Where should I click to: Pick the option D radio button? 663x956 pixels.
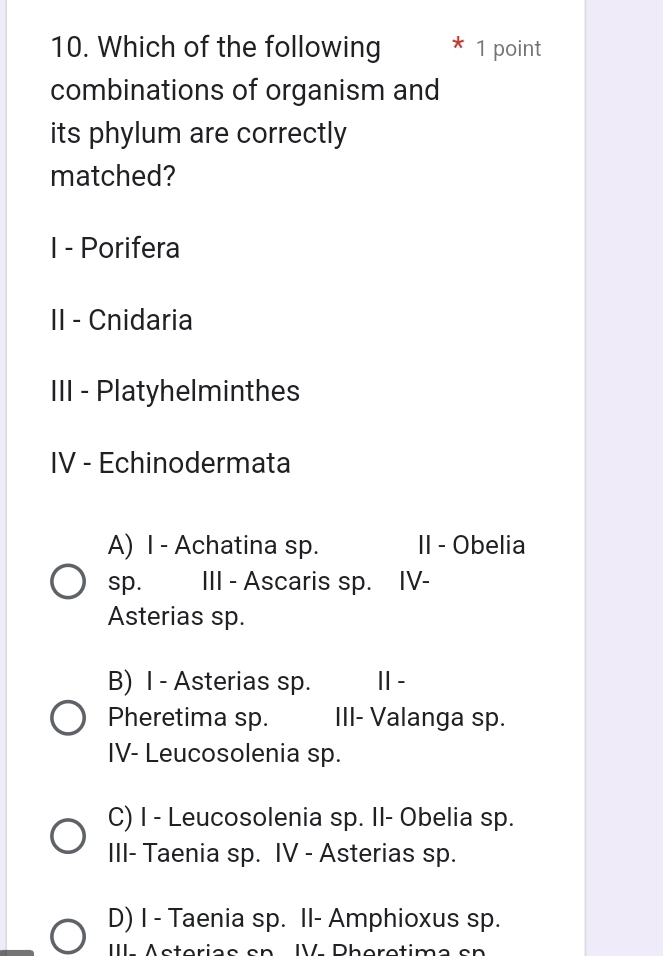pos(68,937)
